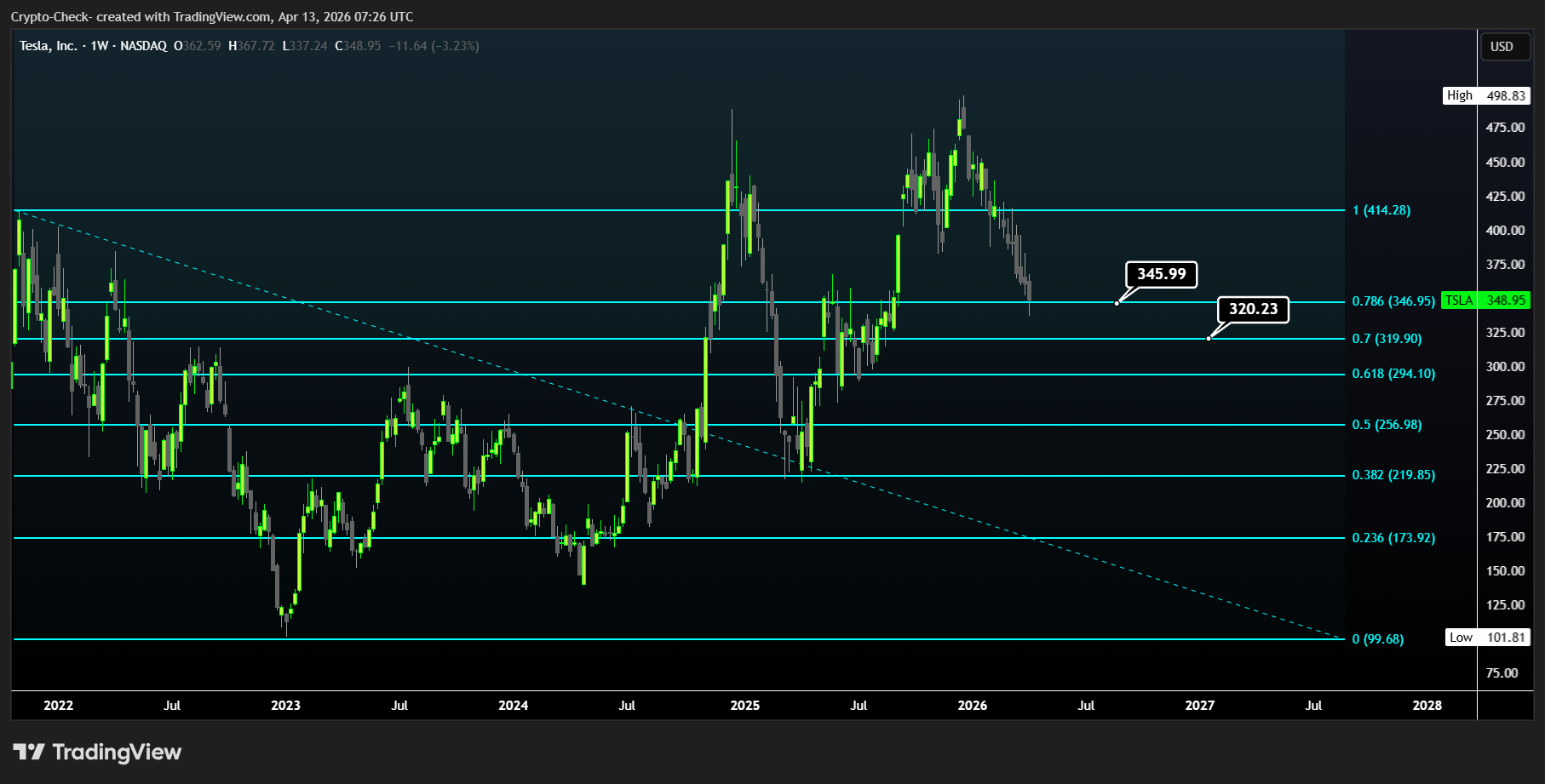This screenshot has width=1545, height=784.
Task: Click the 275.00 price axis value
Action: point(1505,401)
